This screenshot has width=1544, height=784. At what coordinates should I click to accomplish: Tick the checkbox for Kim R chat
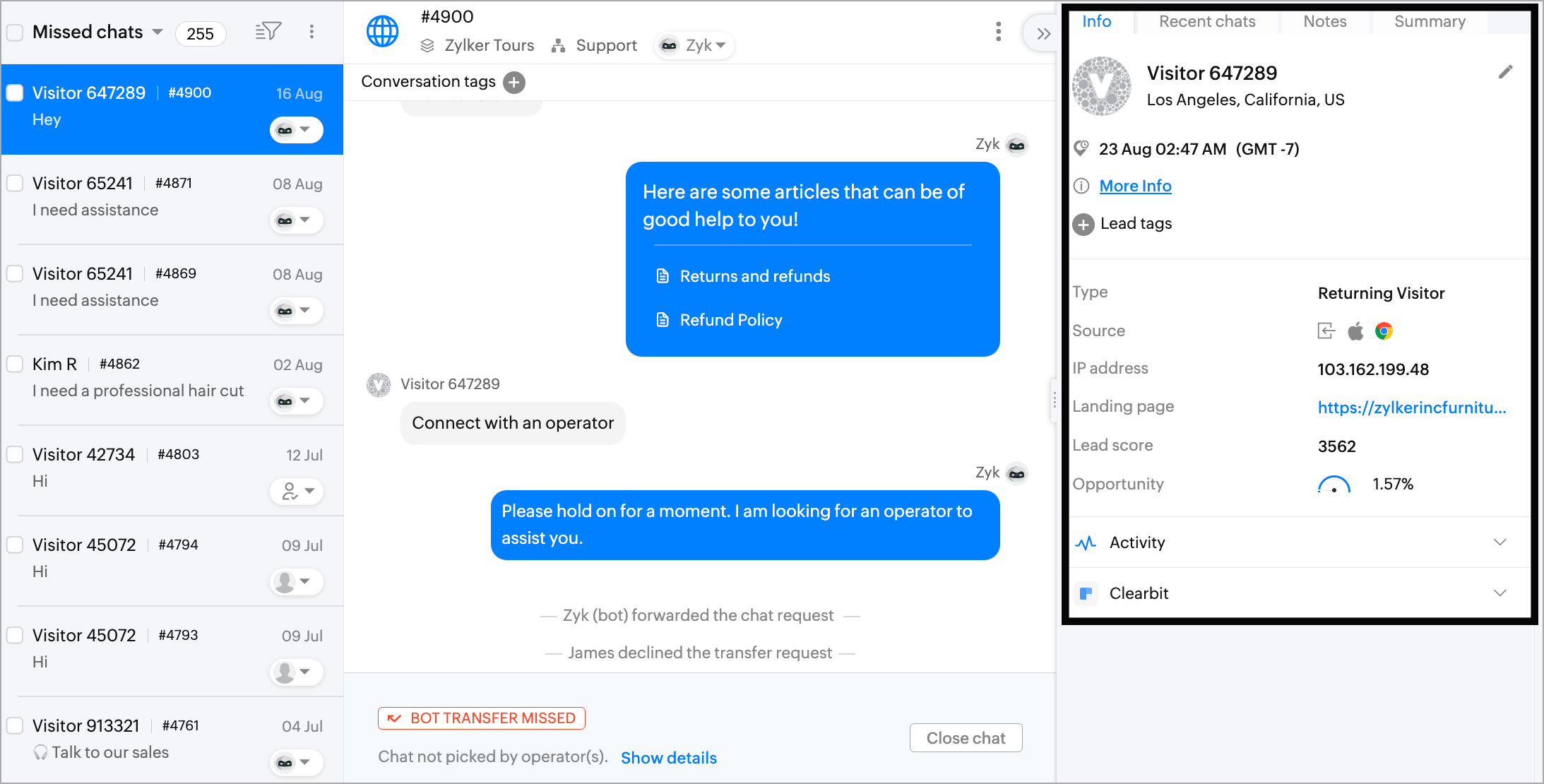tap(15, 364)
